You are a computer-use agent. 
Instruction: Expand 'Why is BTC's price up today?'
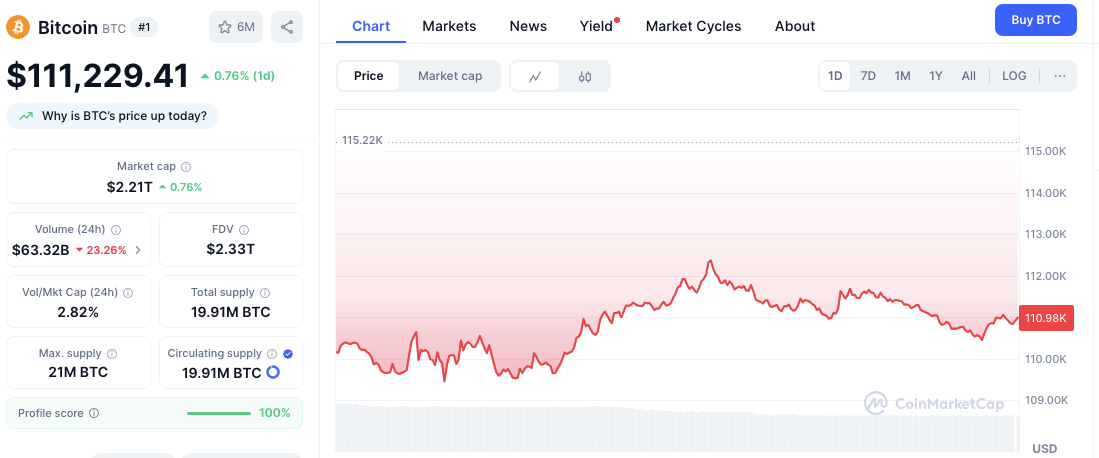tap(113, 116)
